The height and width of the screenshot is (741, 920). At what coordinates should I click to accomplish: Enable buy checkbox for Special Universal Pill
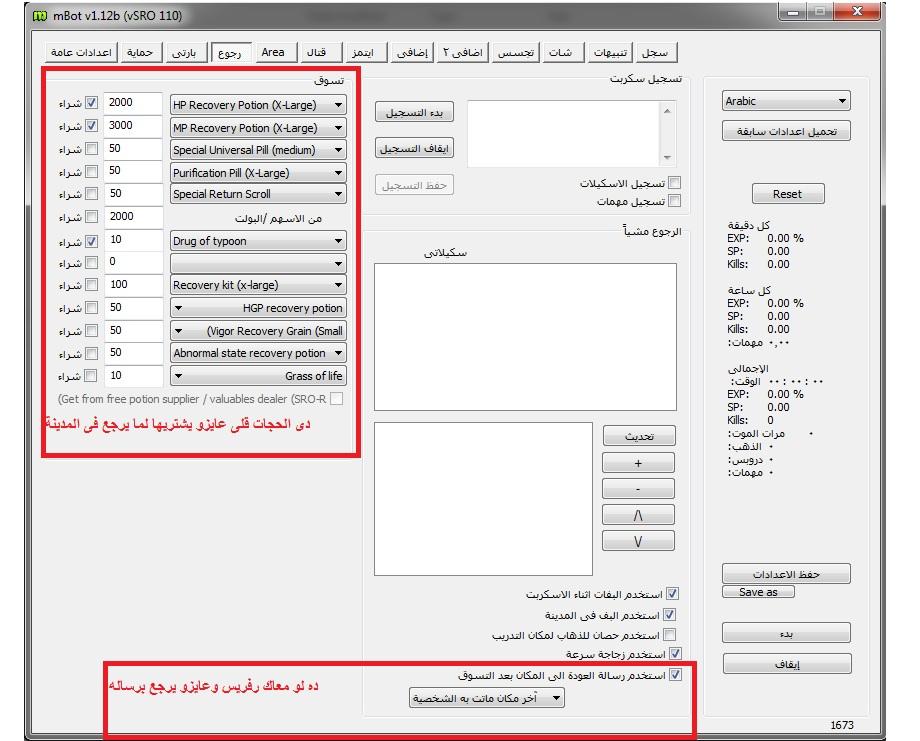pos(92,148)
